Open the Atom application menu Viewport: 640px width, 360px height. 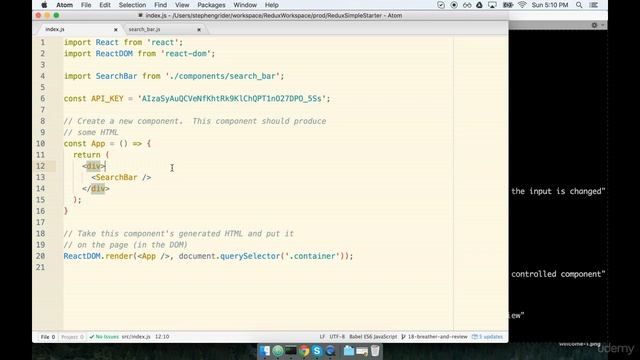pyautogui.click(x=64, y=5)
